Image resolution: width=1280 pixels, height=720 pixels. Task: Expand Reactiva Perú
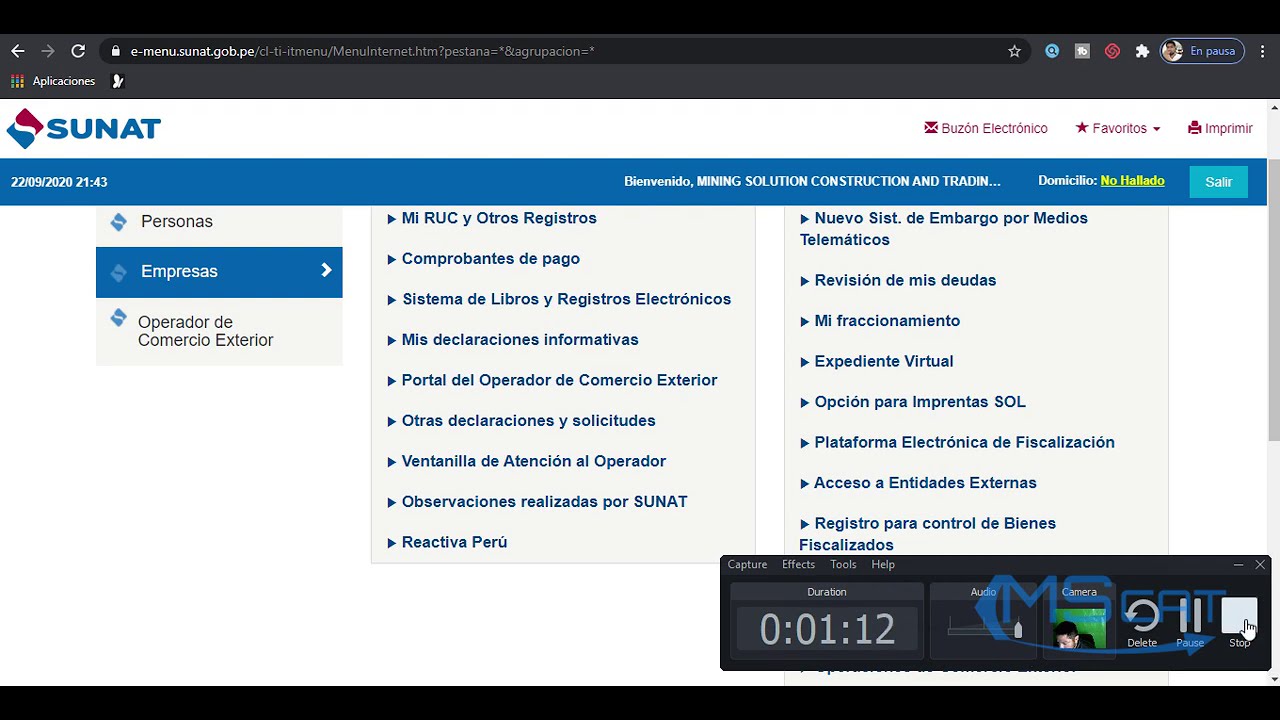447,542
